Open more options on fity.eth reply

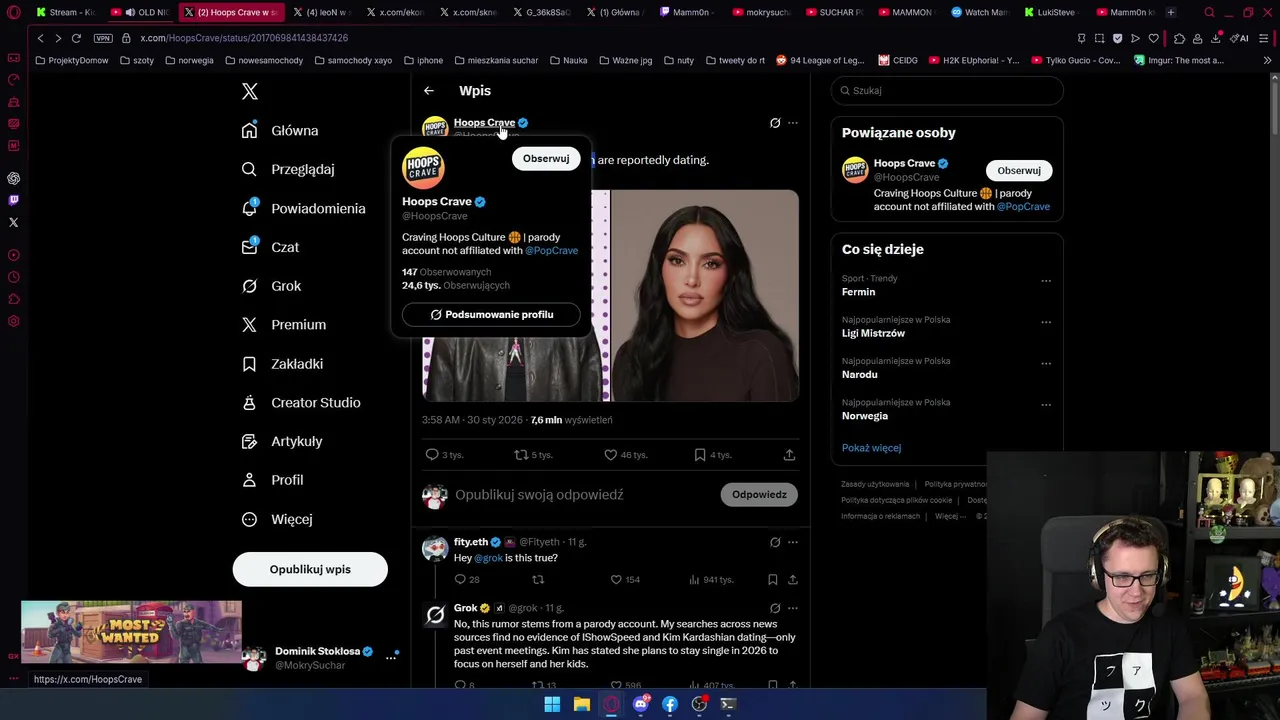coord(793,542)
